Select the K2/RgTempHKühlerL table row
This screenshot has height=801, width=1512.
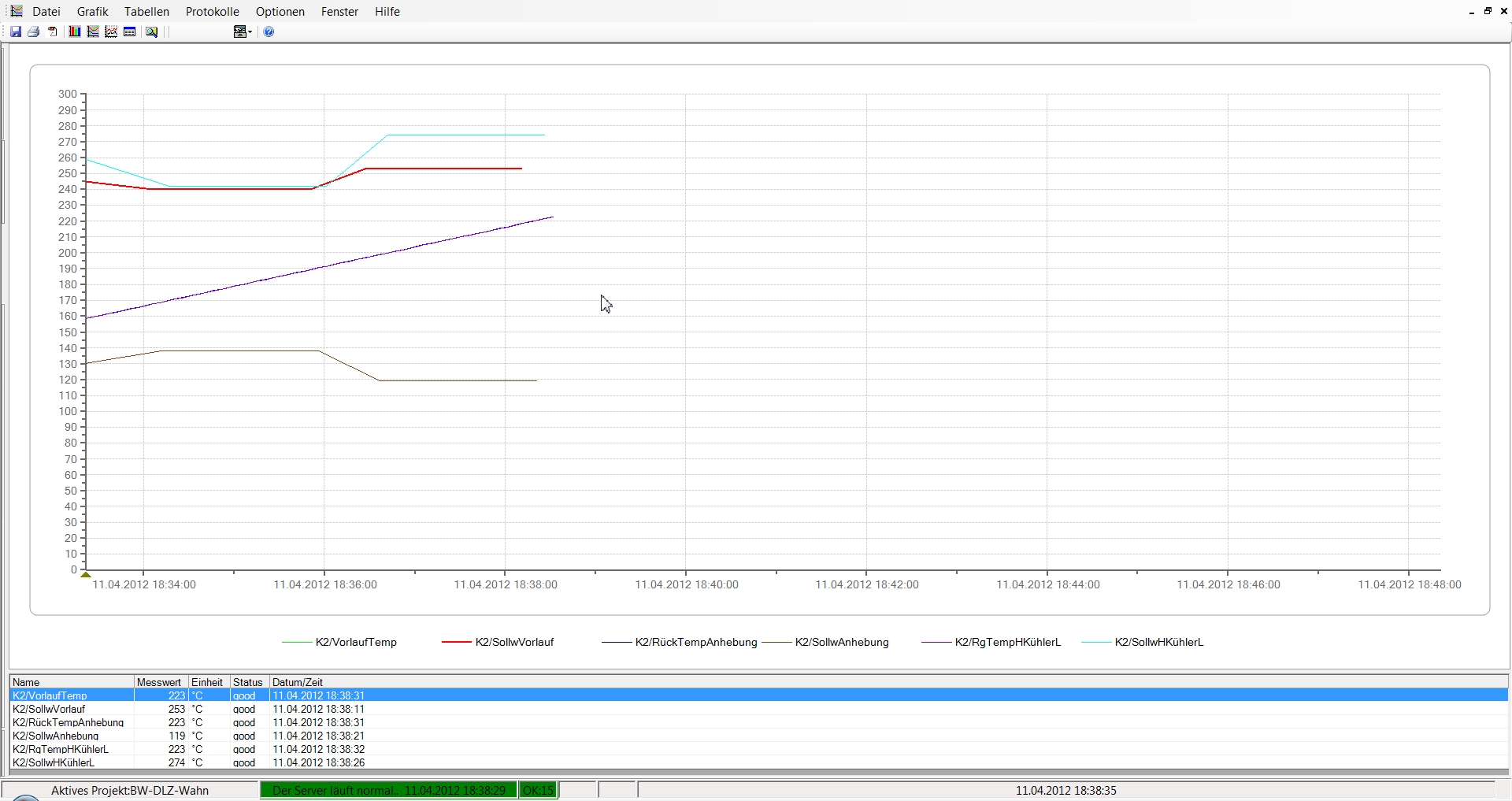coord(758,749)
